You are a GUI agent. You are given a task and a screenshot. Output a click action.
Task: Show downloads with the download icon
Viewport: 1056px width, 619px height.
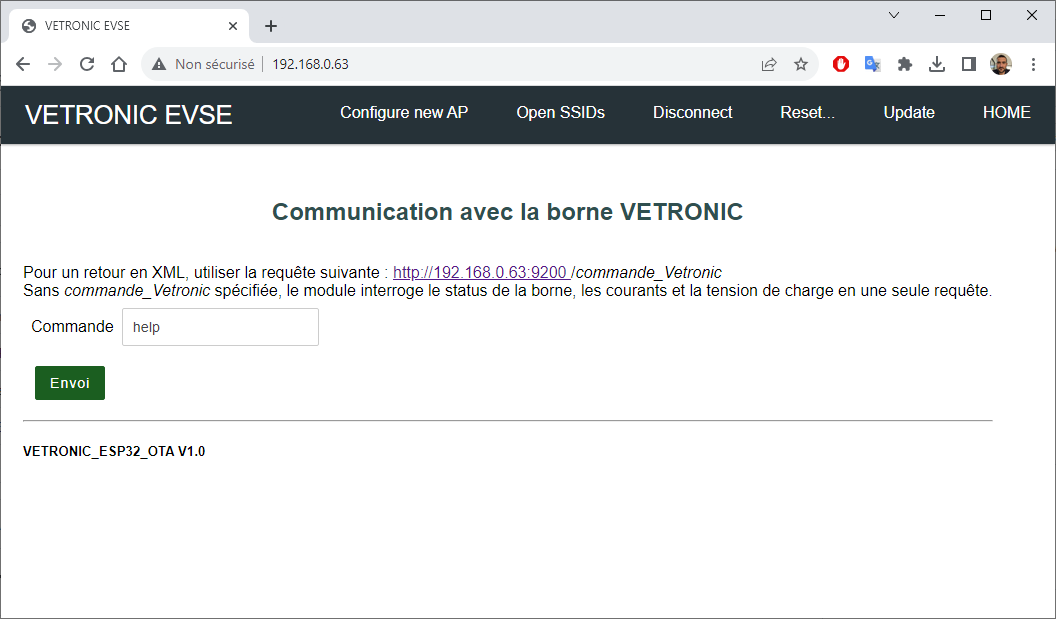937,64
